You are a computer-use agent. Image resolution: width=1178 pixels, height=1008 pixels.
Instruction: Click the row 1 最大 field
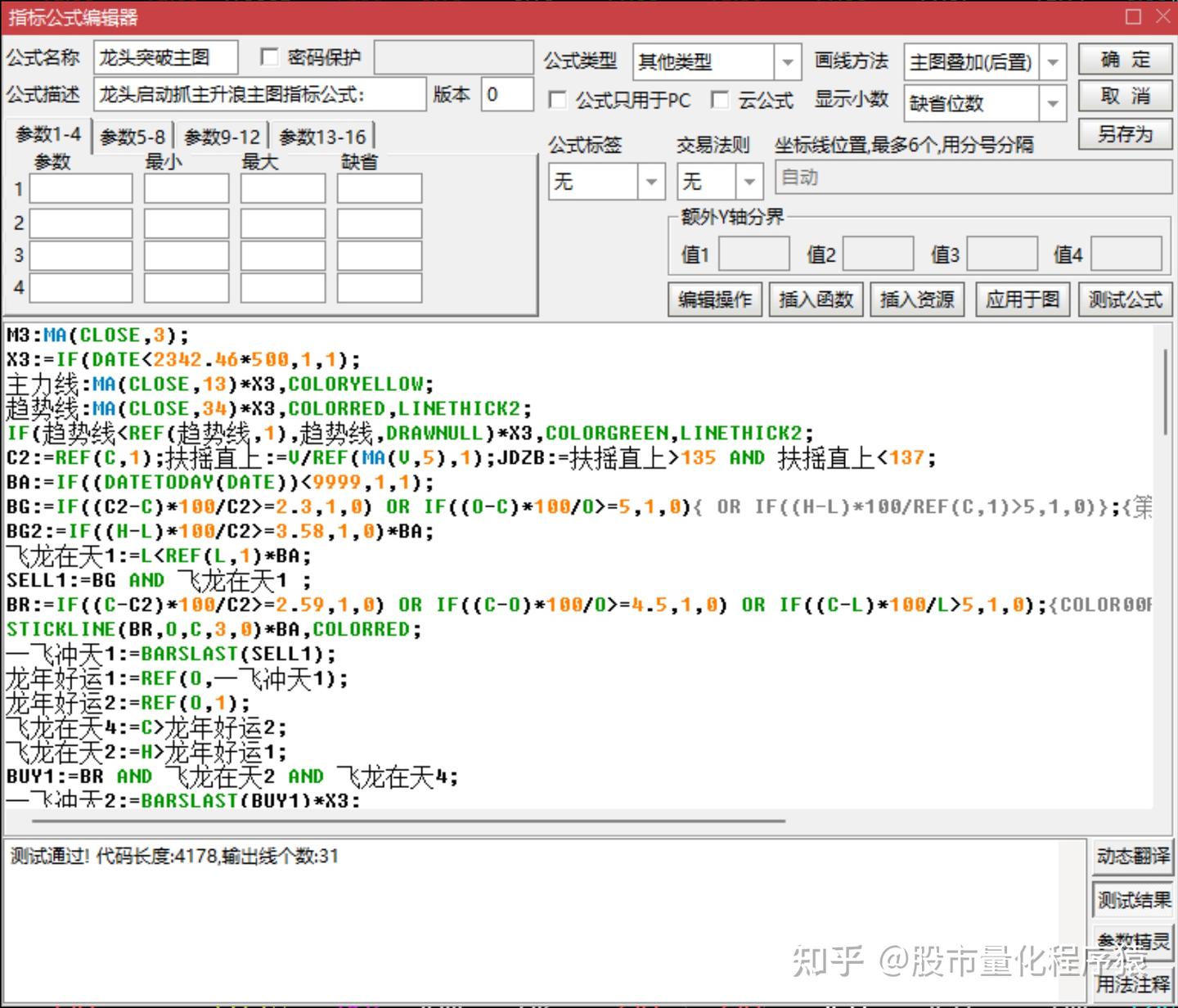point(283,189)
